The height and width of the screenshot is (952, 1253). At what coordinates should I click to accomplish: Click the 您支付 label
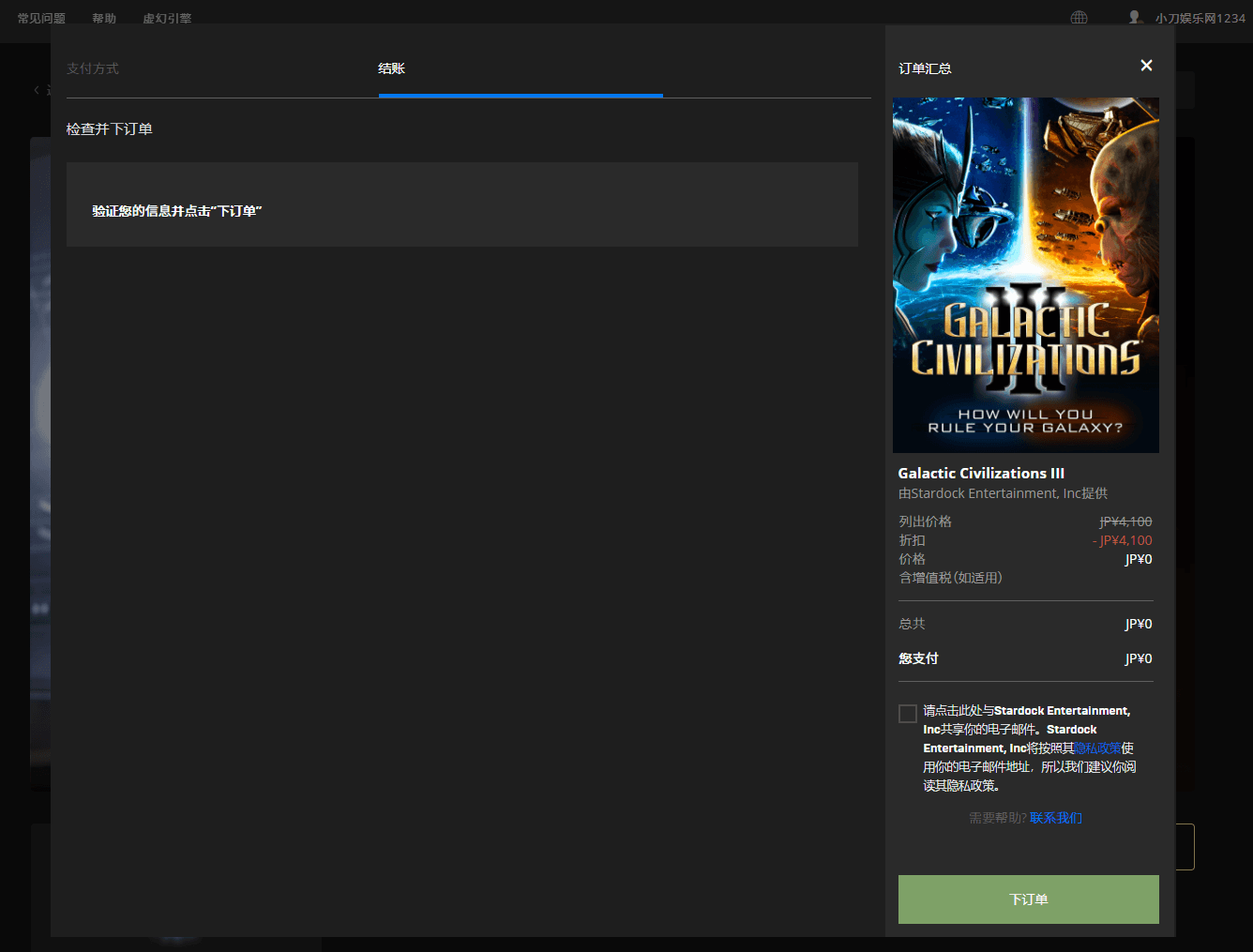pyautogui.click(x=918, y=658)
